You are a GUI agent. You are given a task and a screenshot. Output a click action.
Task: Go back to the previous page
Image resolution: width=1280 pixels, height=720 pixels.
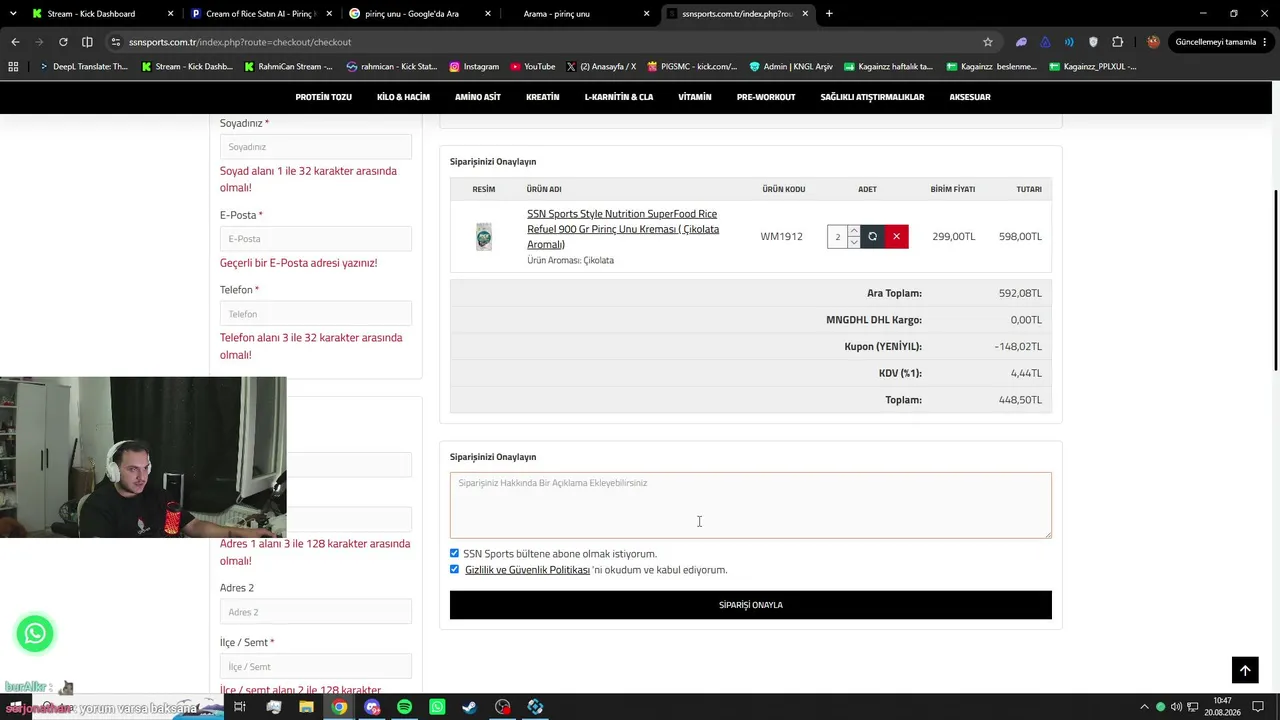15,42
